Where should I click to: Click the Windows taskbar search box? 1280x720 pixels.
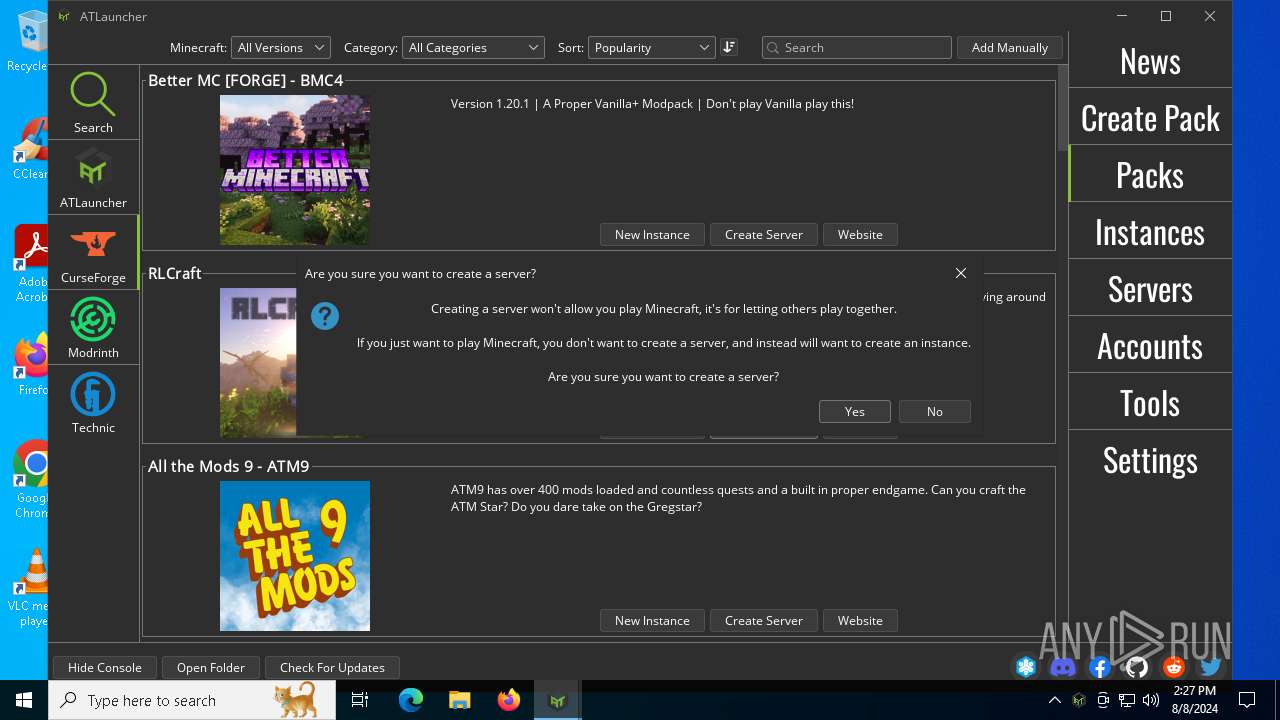(x=192, y=700)
